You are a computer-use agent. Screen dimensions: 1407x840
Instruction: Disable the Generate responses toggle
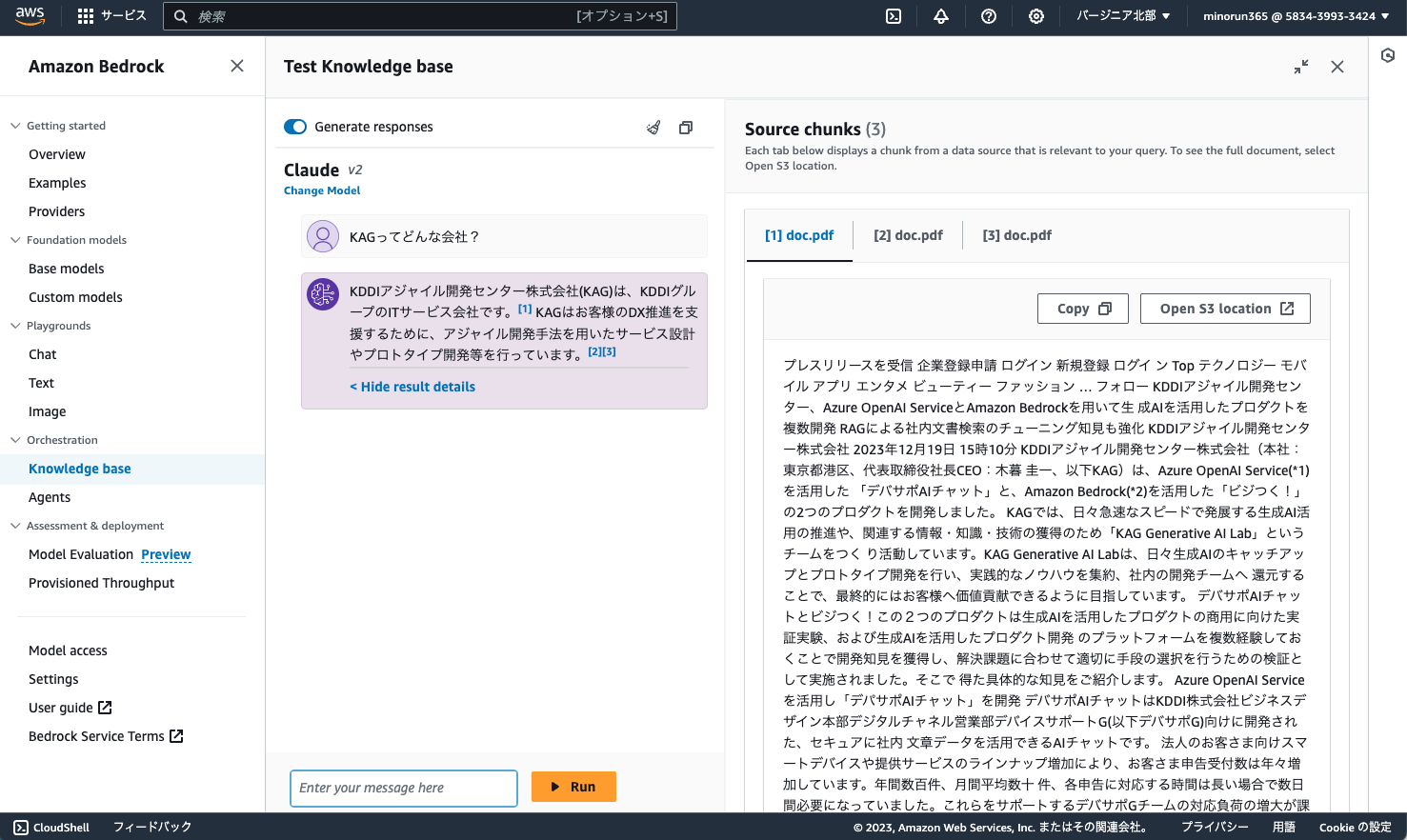tap(295, 126)
